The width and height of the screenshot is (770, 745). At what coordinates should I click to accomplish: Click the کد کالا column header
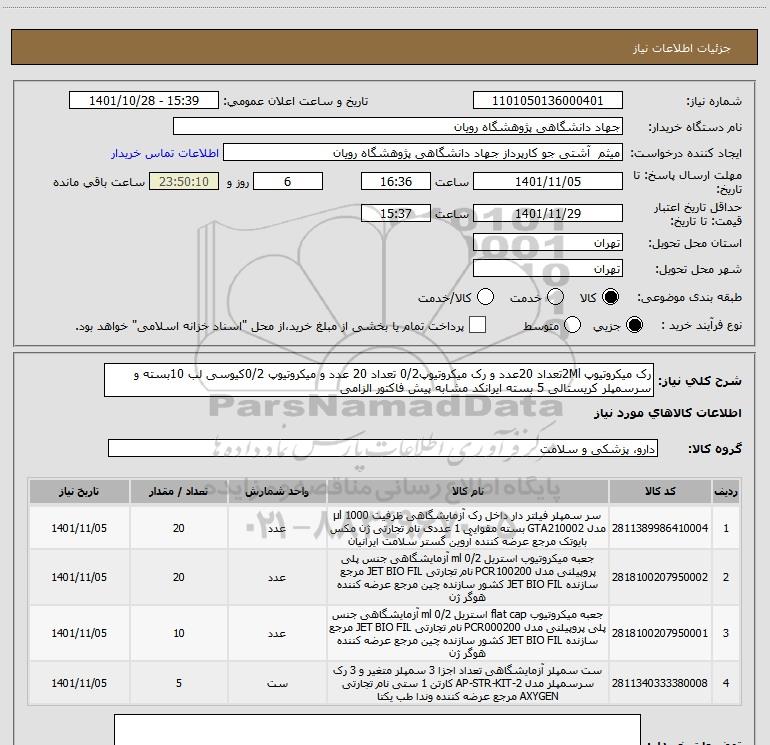pyautogui.click(x=660, y=492)
